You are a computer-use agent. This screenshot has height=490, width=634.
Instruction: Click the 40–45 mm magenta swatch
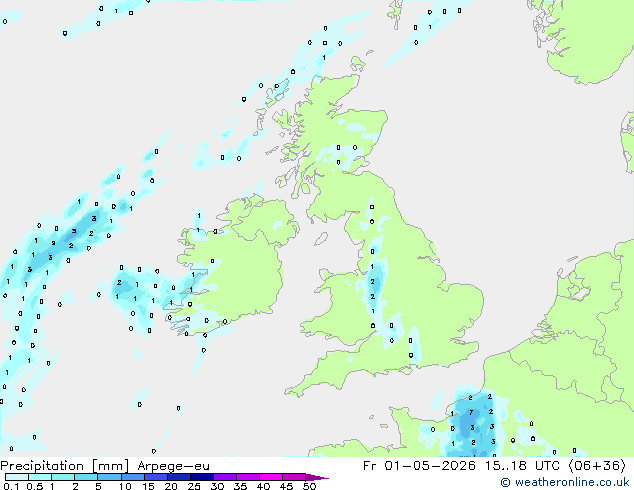point(271,477)
